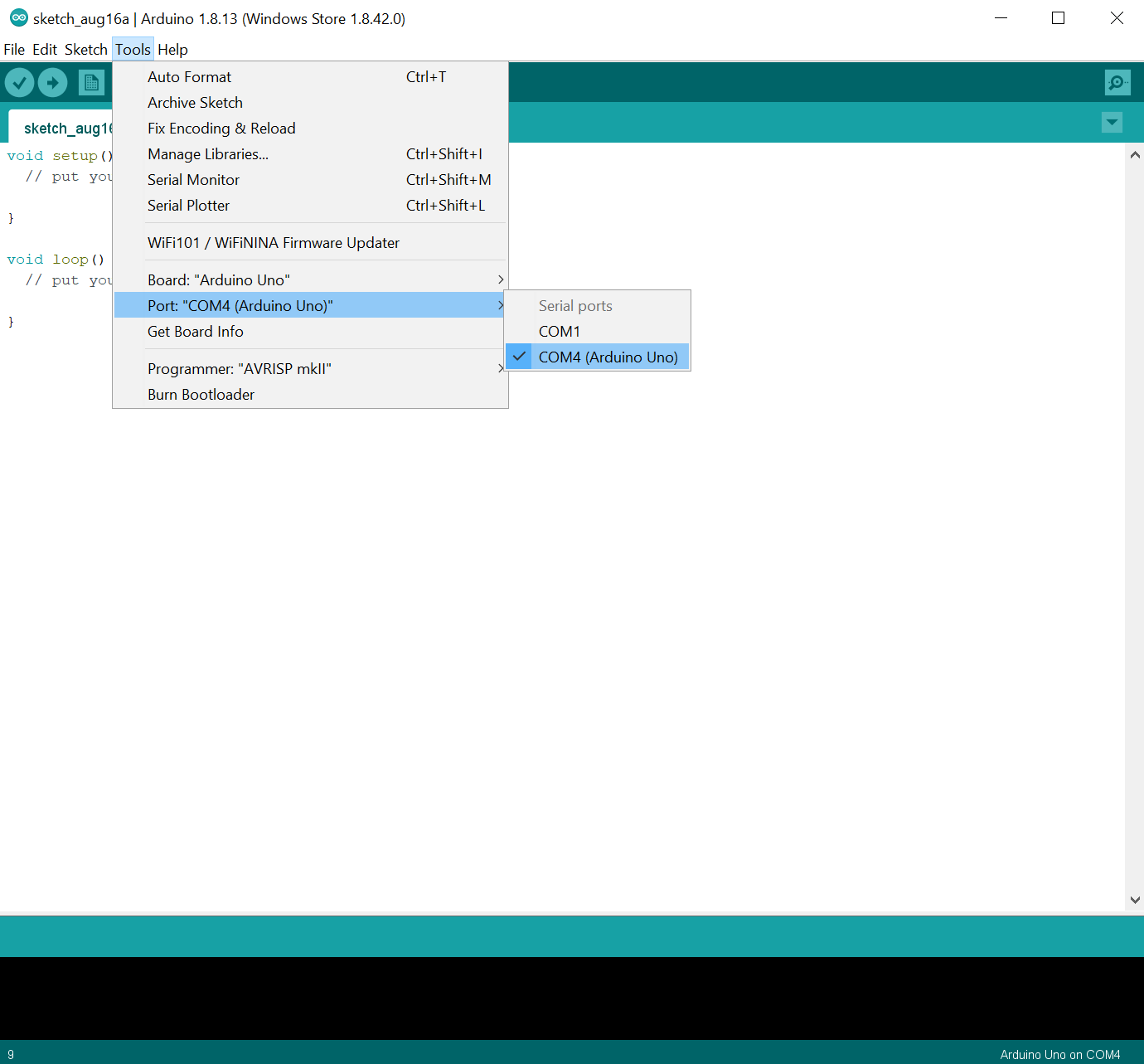This screenshot has height=1064, width=1144.
Task: Select Archive Sketch menu entry
Action: [x=310, y=103]
